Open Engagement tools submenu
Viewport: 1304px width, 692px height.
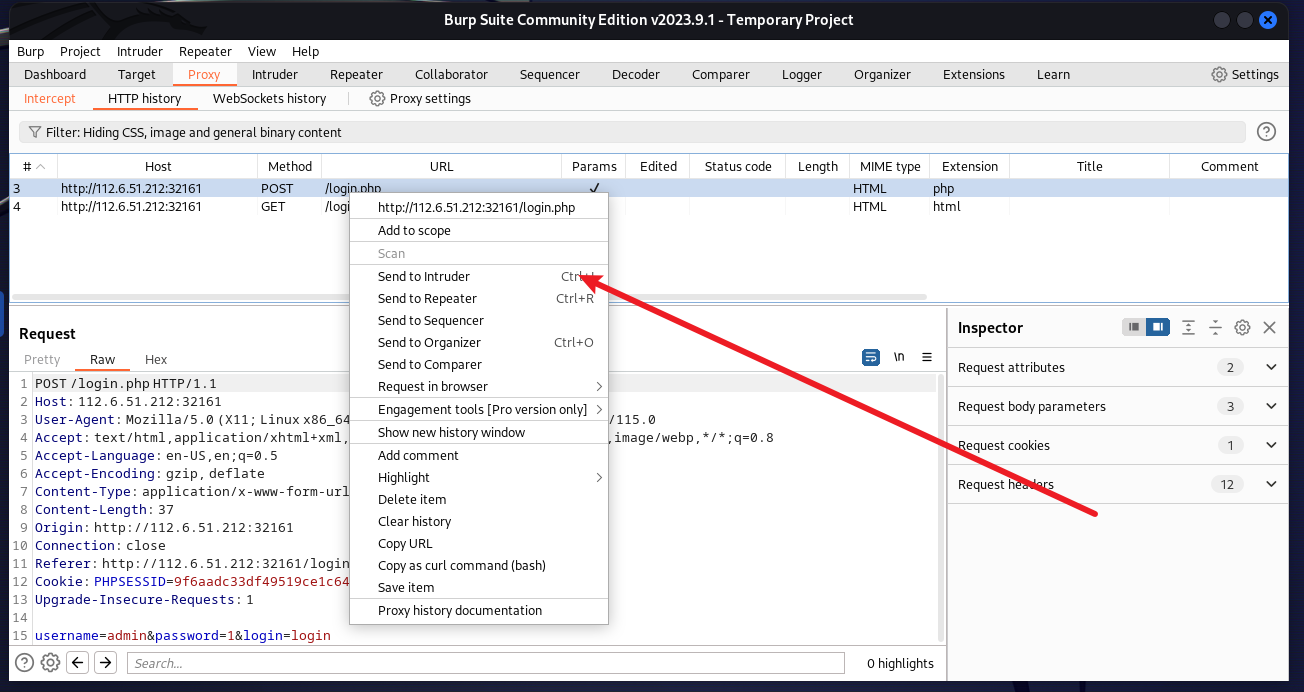479,409
